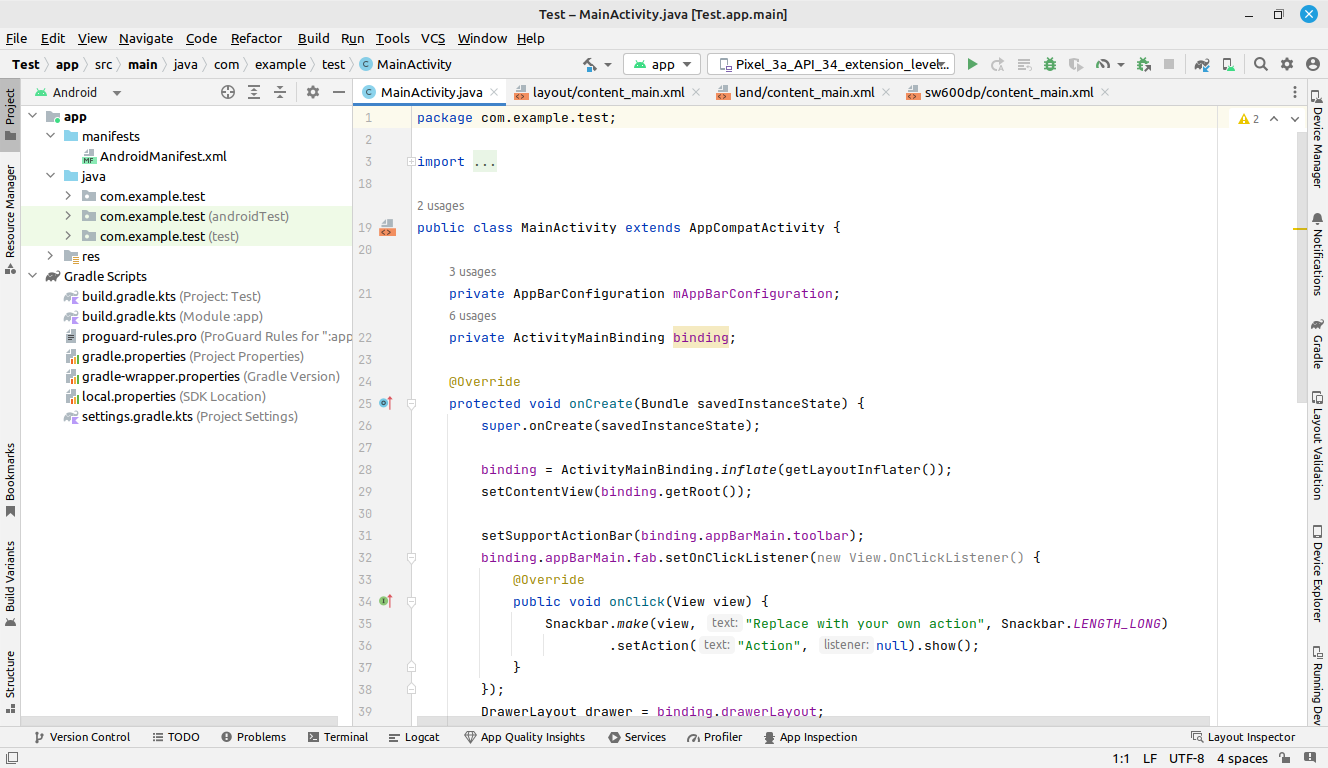Open the Pixel_3a device selector dropdown

pos(831,64)
